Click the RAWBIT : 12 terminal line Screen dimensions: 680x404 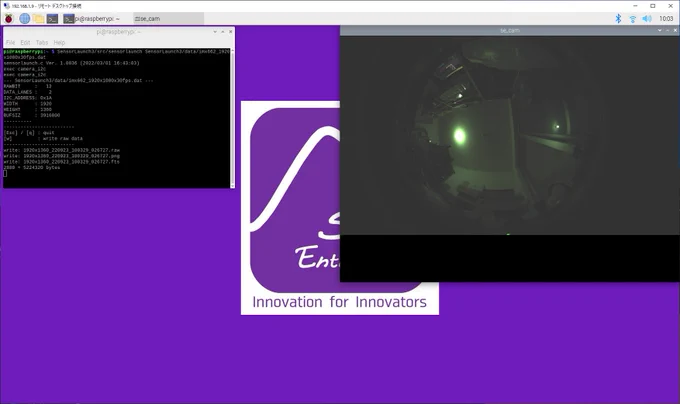[28, 86]
